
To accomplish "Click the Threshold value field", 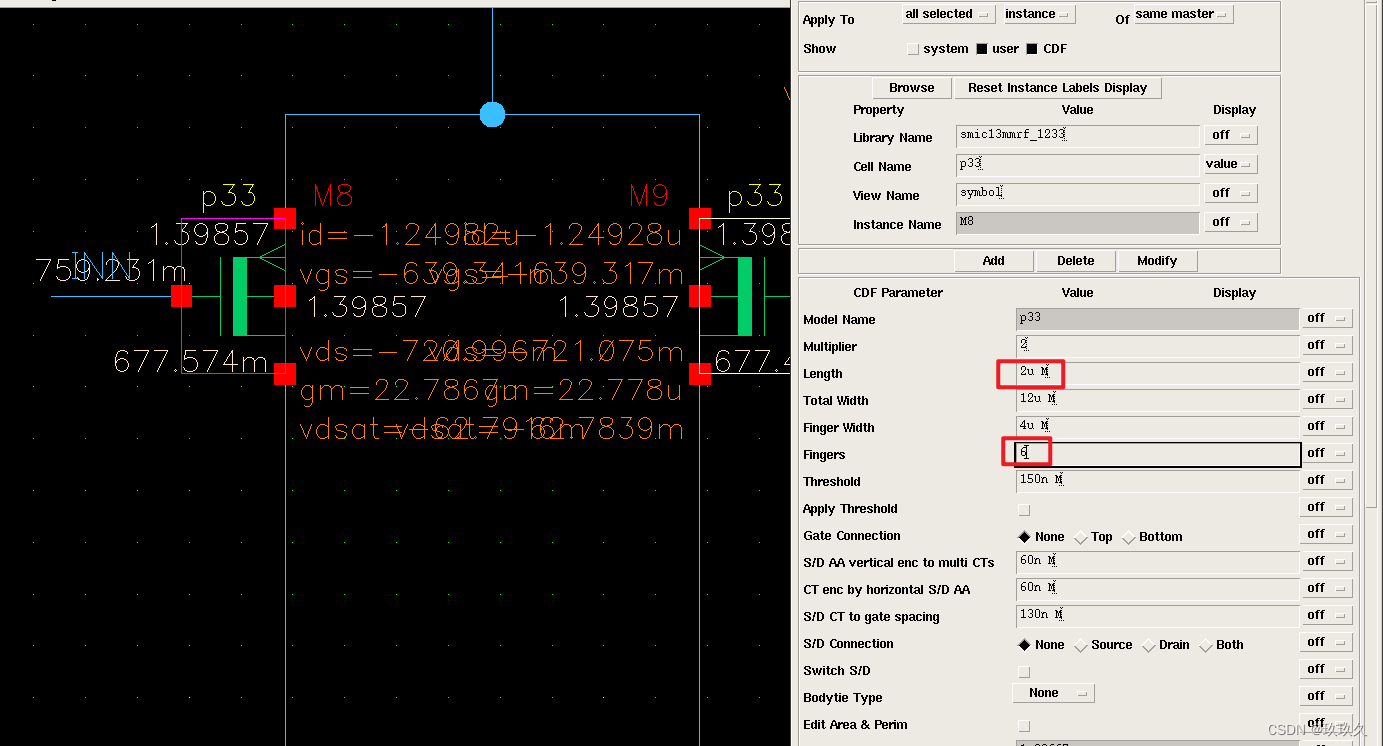I will (1157, 481).
